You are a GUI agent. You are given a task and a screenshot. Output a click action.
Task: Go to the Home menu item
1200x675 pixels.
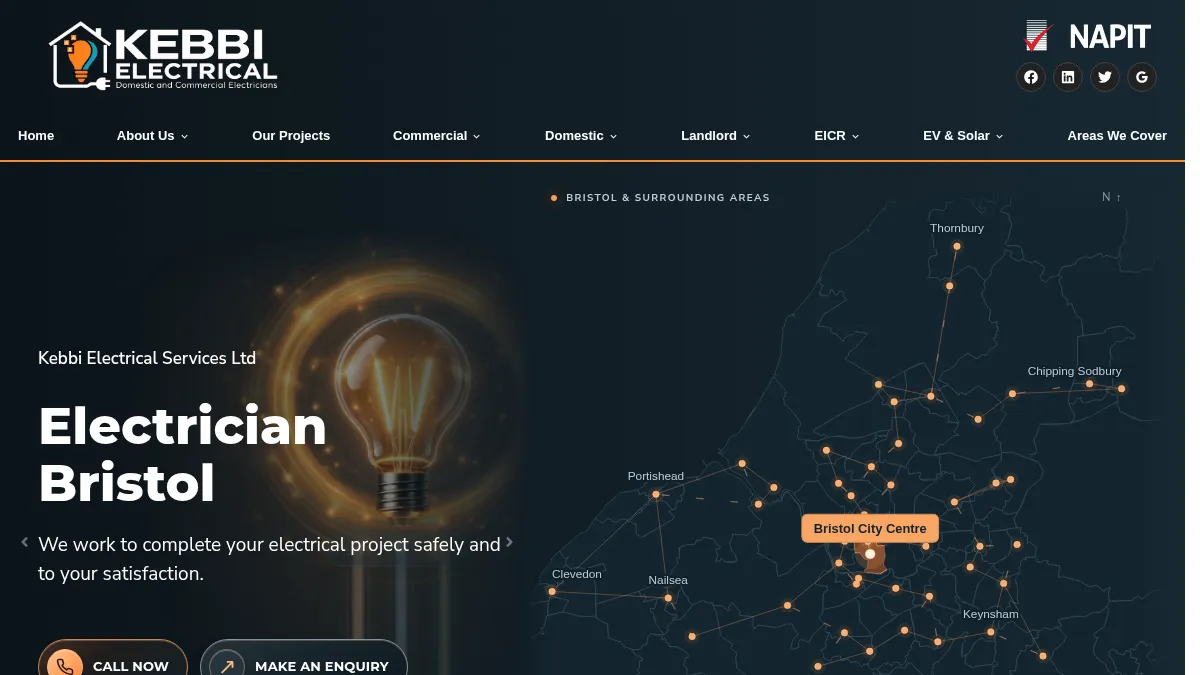point(36,136)
